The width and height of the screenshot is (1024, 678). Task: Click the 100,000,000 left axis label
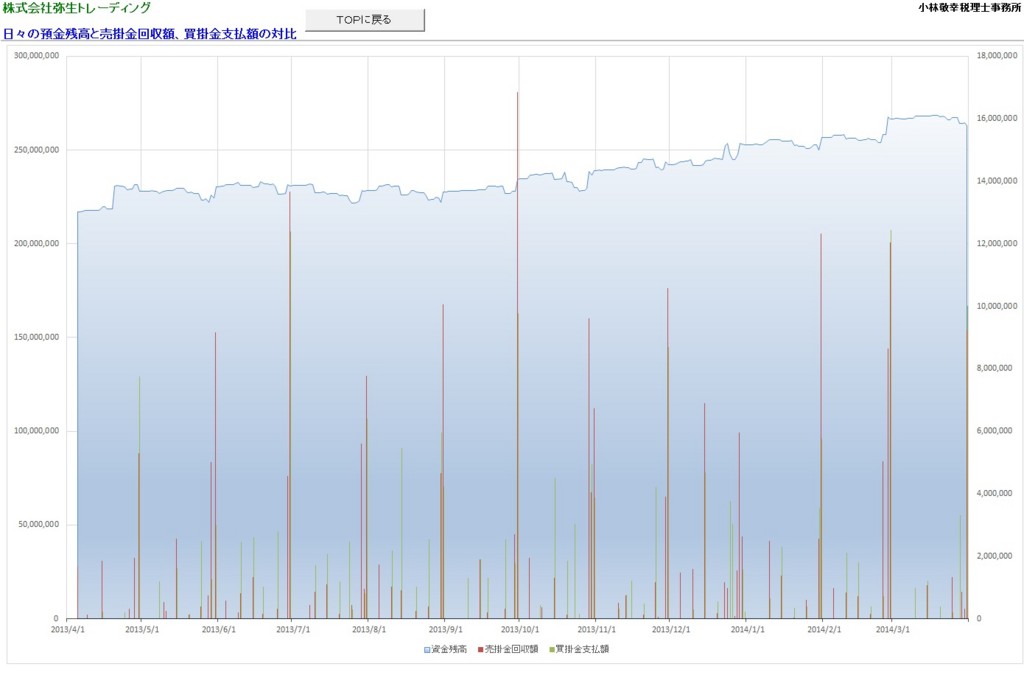(37, 431)
